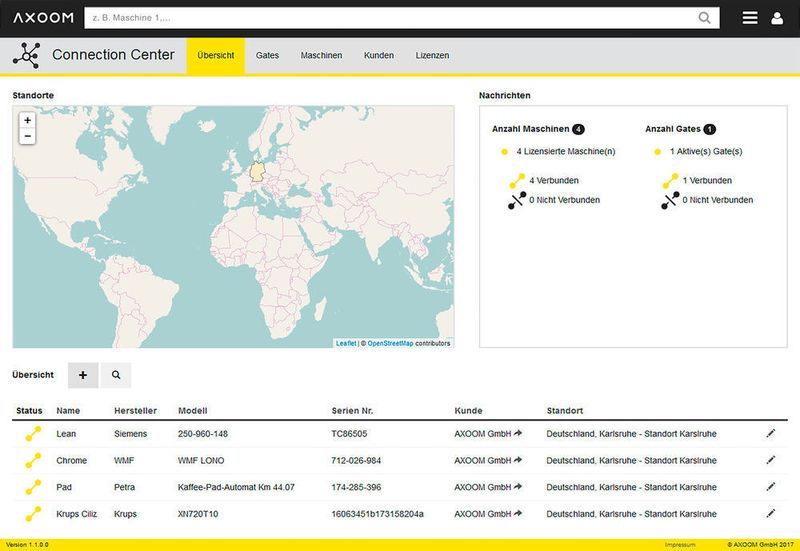Open the Kunden tab
This screenshot has width=800, height=551.
click(x=379, y=56)
